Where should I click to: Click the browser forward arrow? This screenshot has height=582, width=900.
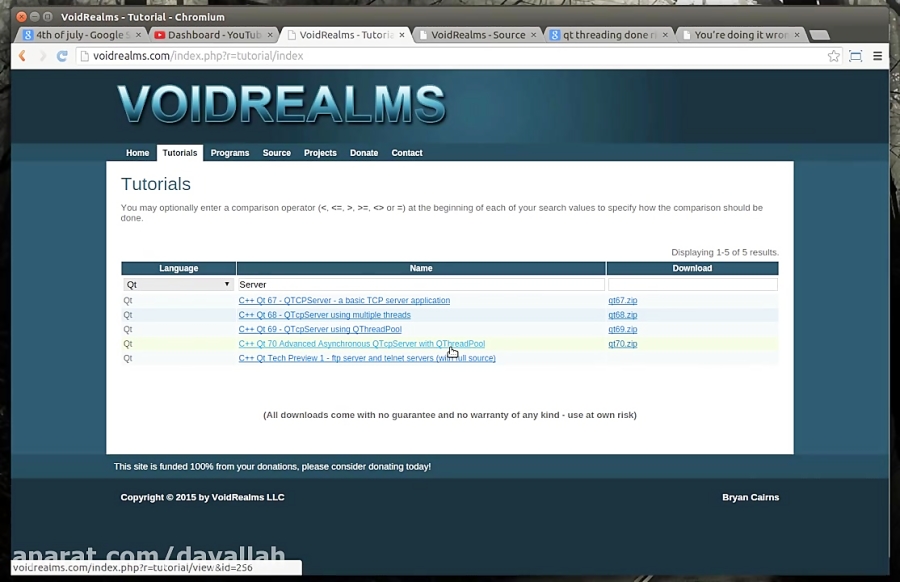point(42,56)
